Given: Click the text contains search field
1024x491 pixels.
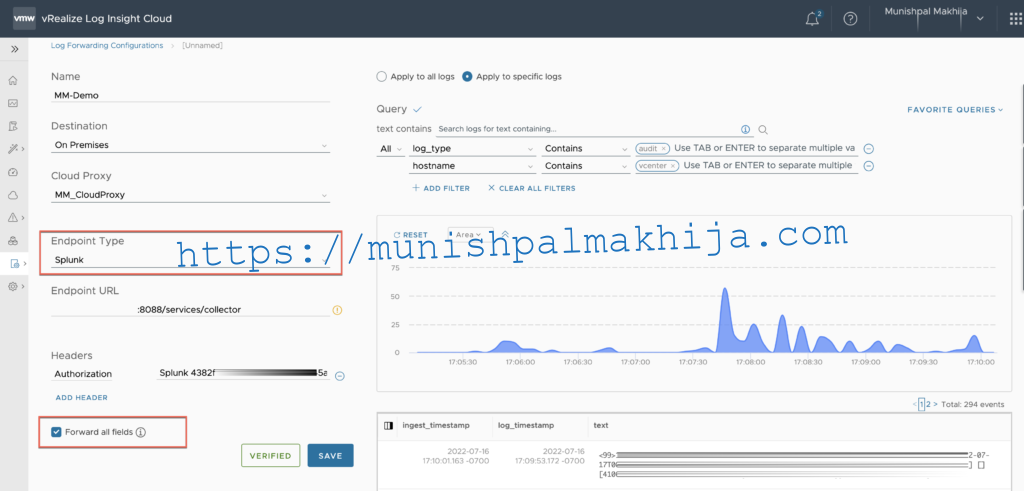Looking at the screenshot, I should point(594,129).
